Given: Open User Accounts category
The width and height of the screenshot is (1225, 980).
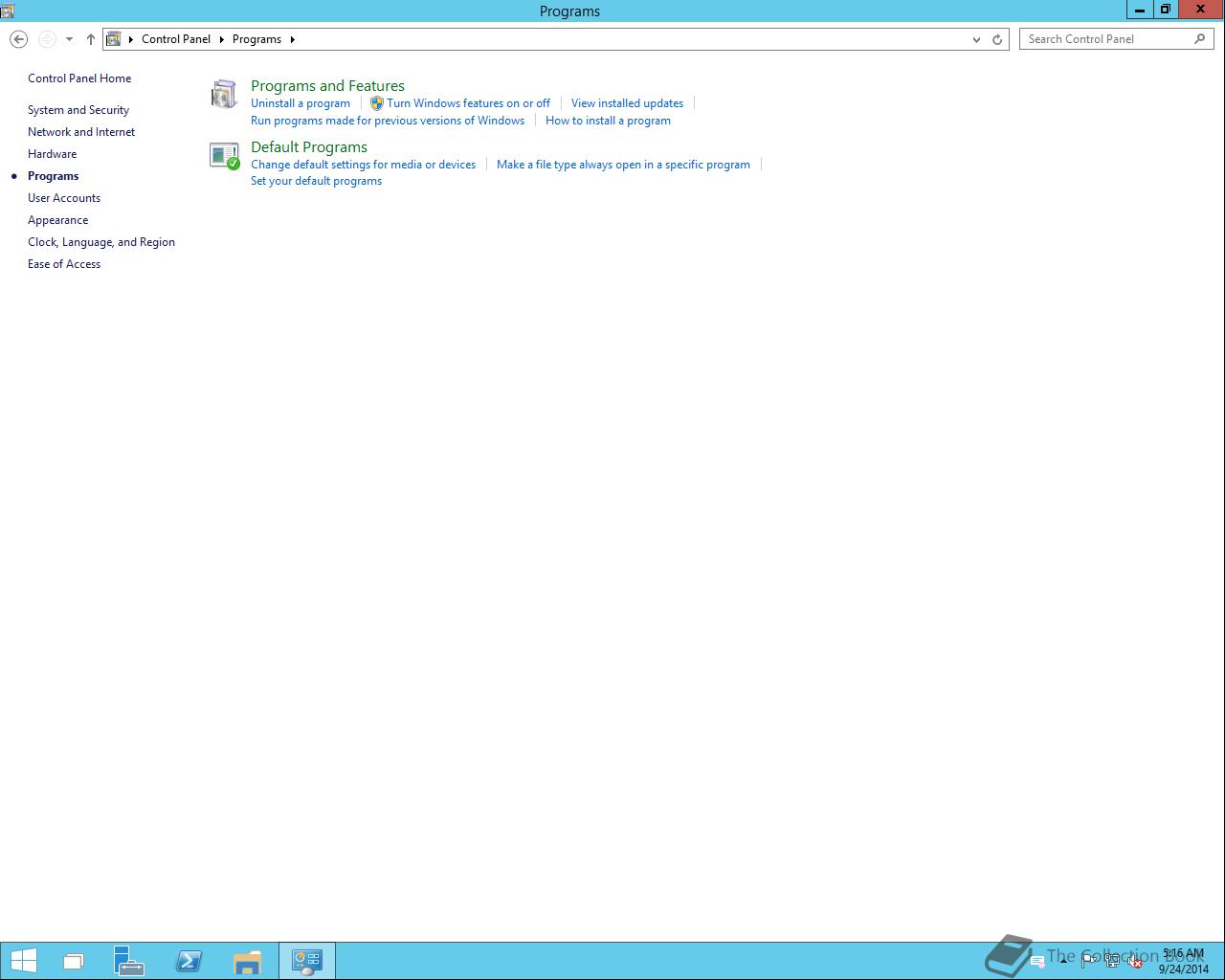Looking at the screenshot, I should (x=64, y=198).
